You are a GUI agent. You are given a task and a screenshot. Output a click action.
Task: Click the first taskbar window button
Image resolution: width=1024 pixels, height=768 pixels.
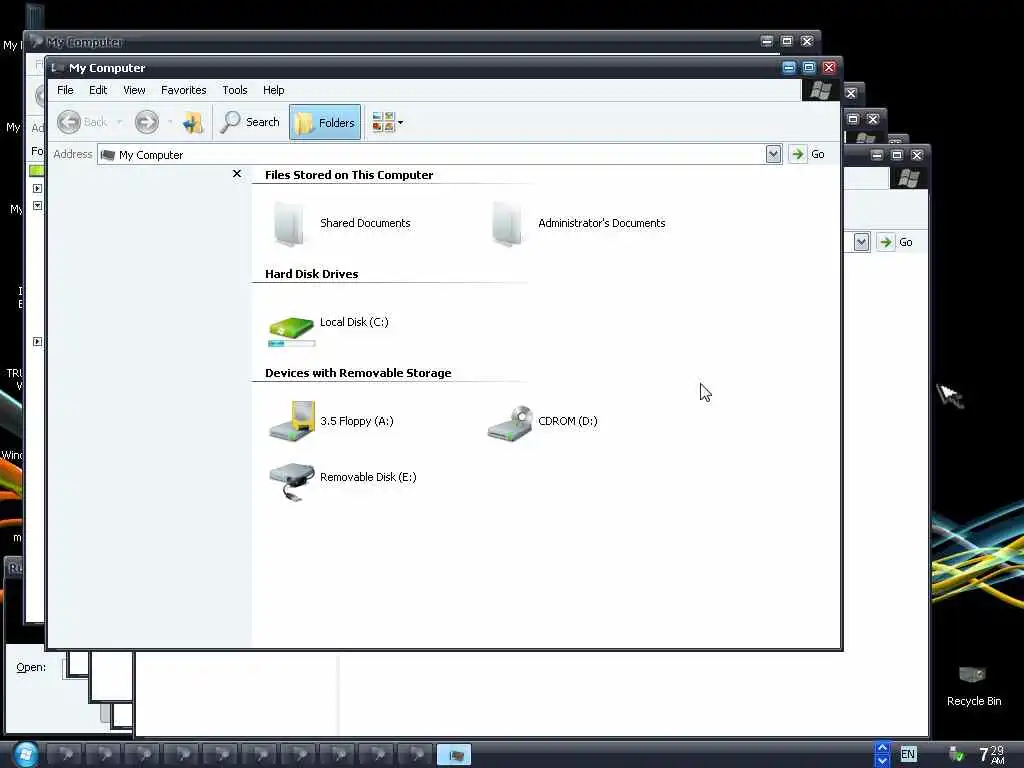pos(64,756)
